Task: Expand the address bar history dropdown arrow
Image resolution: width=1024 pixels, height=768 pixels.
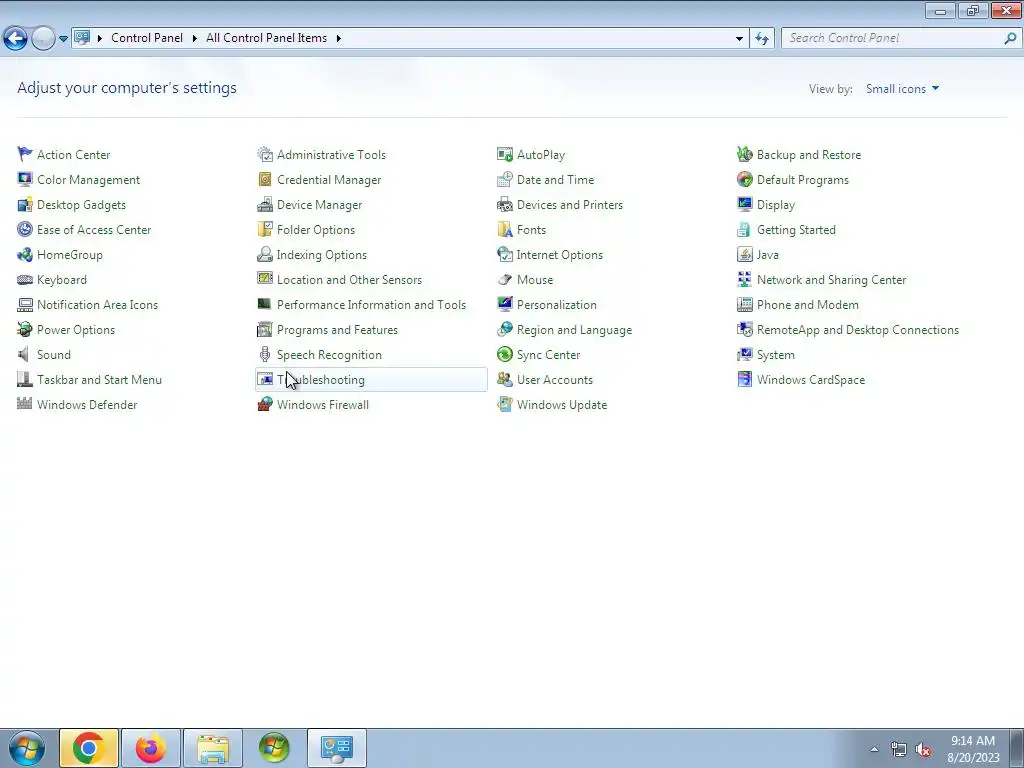Action: pos(739,39)
